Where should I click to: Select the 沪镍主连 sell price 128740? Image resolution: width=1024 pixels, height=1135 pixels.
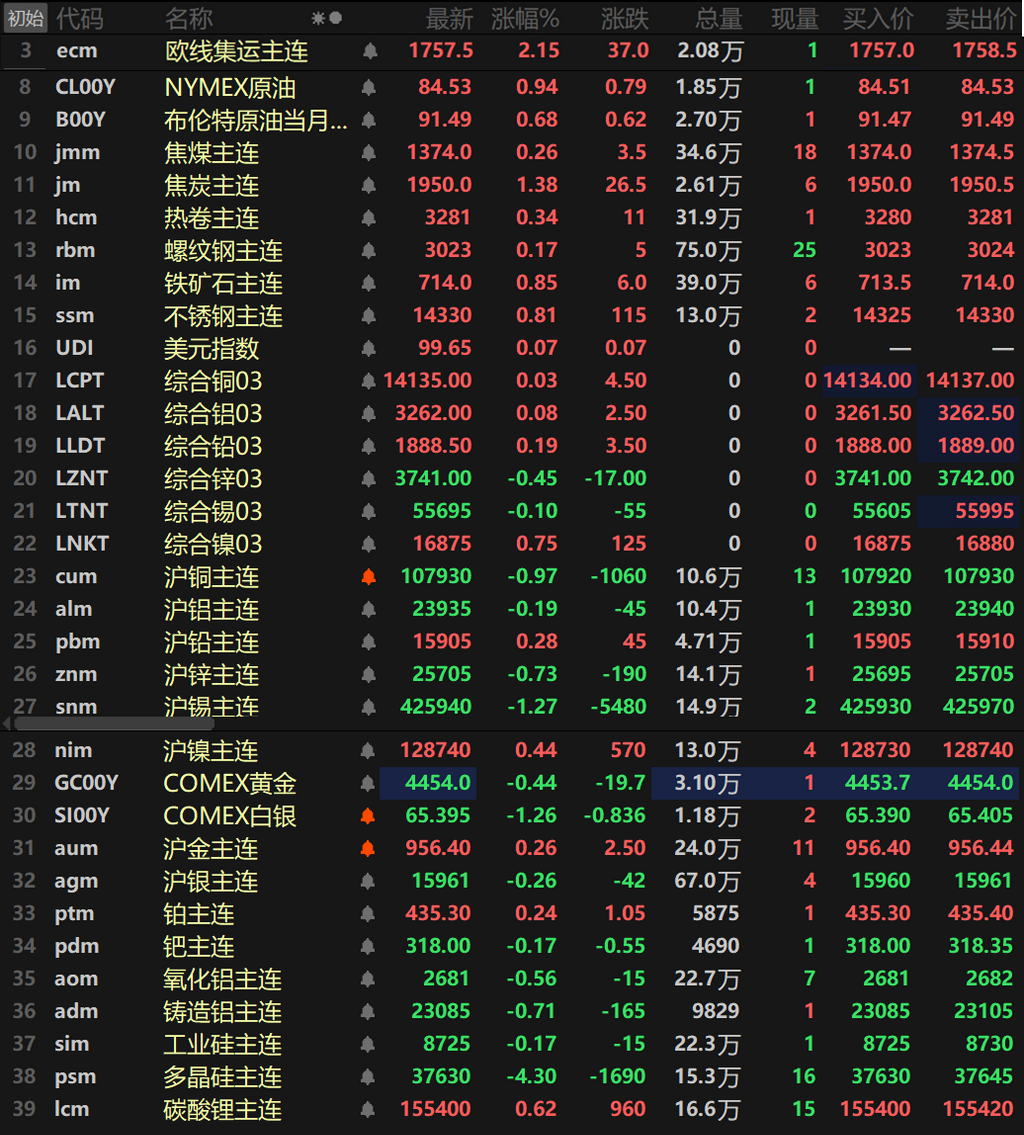[978, 751]
